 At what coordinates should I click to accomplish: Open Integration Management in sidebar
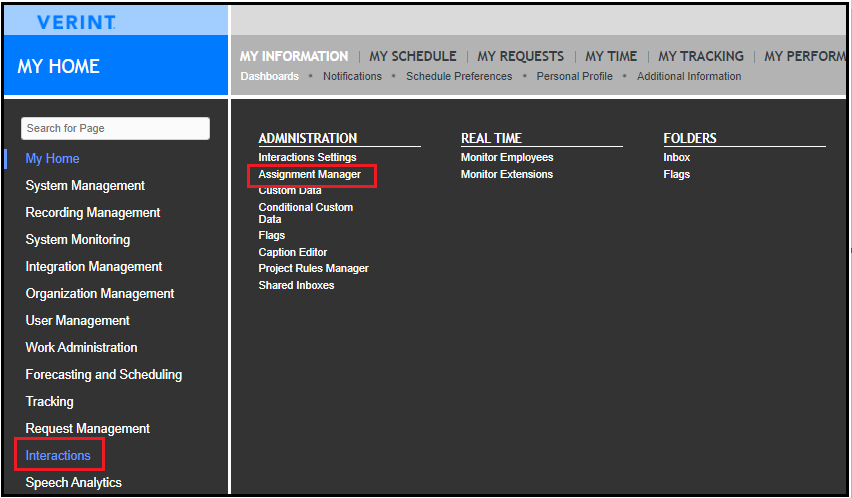(x=93, y=267)
